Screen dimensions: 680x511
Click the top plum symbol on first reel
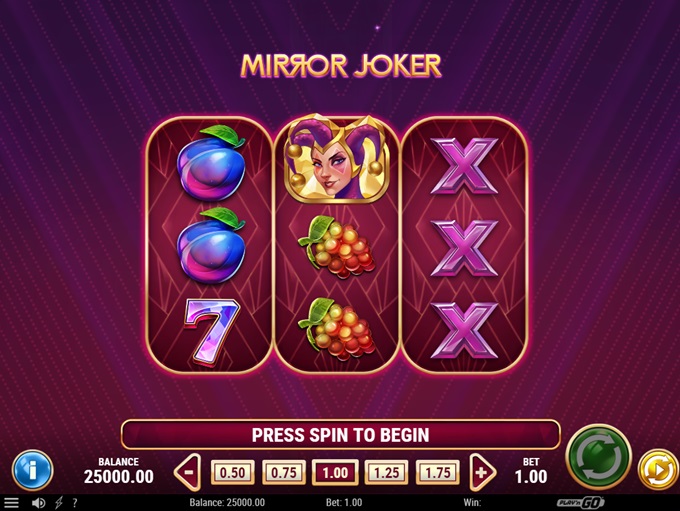[x=211, y=163]
